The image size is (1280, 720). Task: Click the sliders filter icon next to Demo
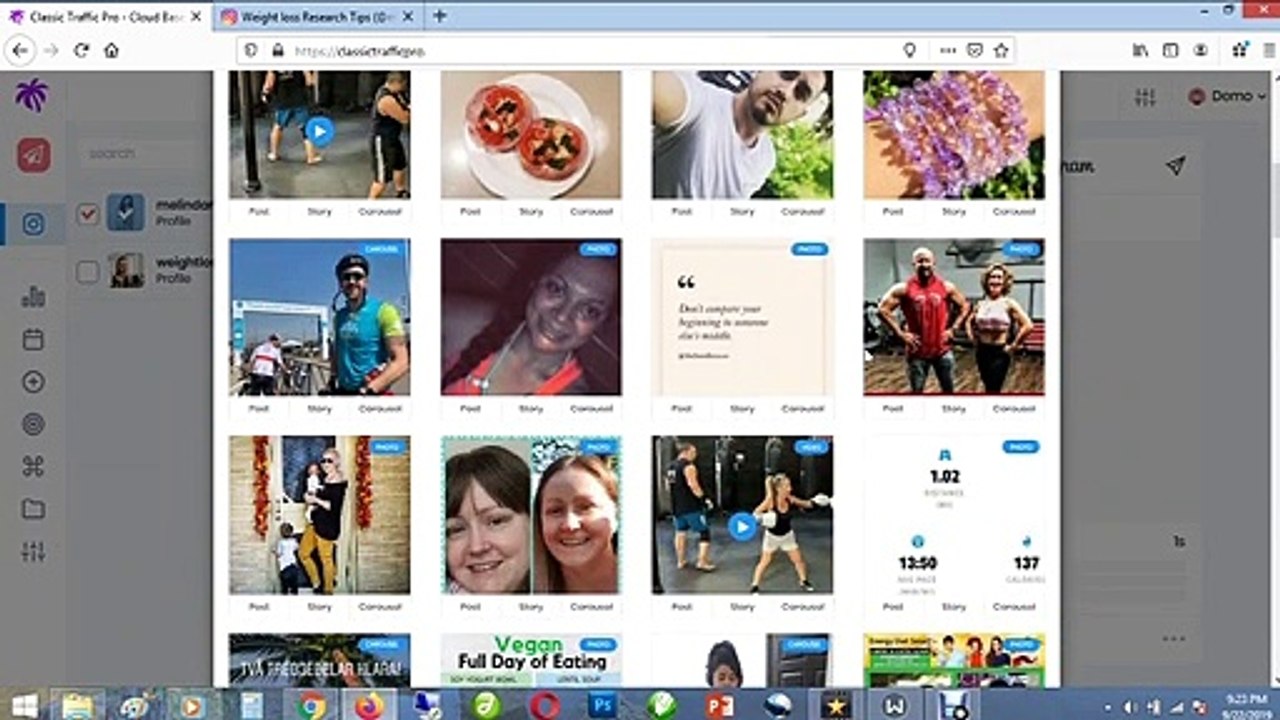pyautogui.click(x=1145, y=97)
